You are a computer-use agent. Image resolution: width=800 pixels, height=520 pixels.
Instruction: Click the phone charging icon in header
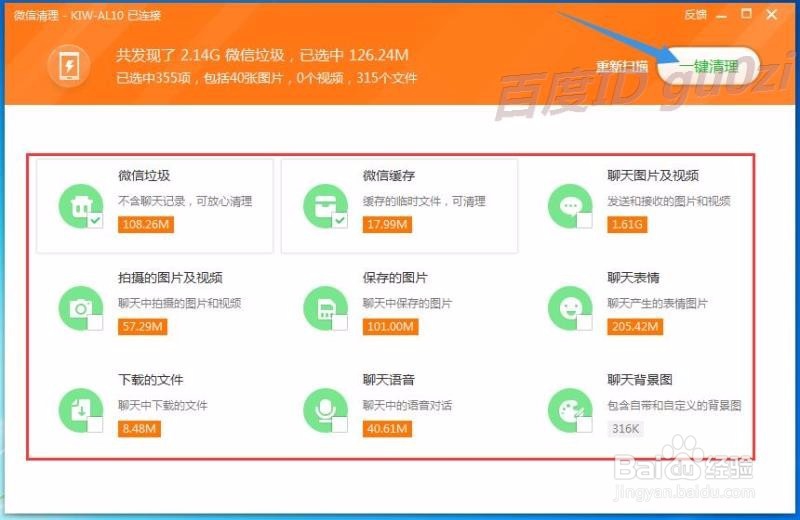[x=69, y=66]
